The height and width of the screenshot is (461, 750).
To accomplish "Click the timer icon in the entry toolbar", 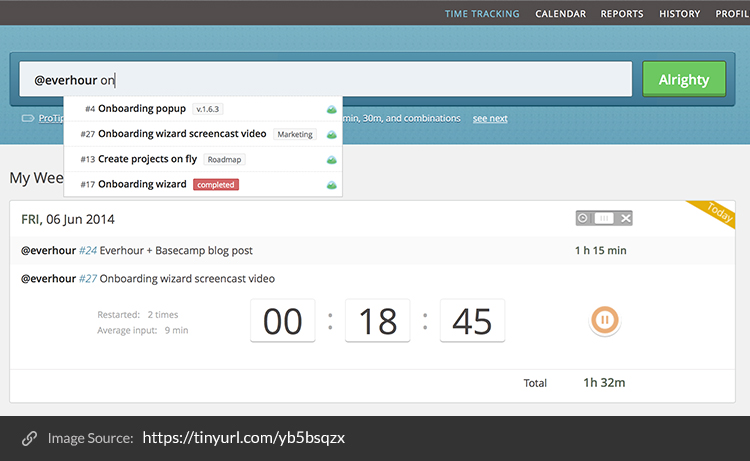I will click(583, 219).
